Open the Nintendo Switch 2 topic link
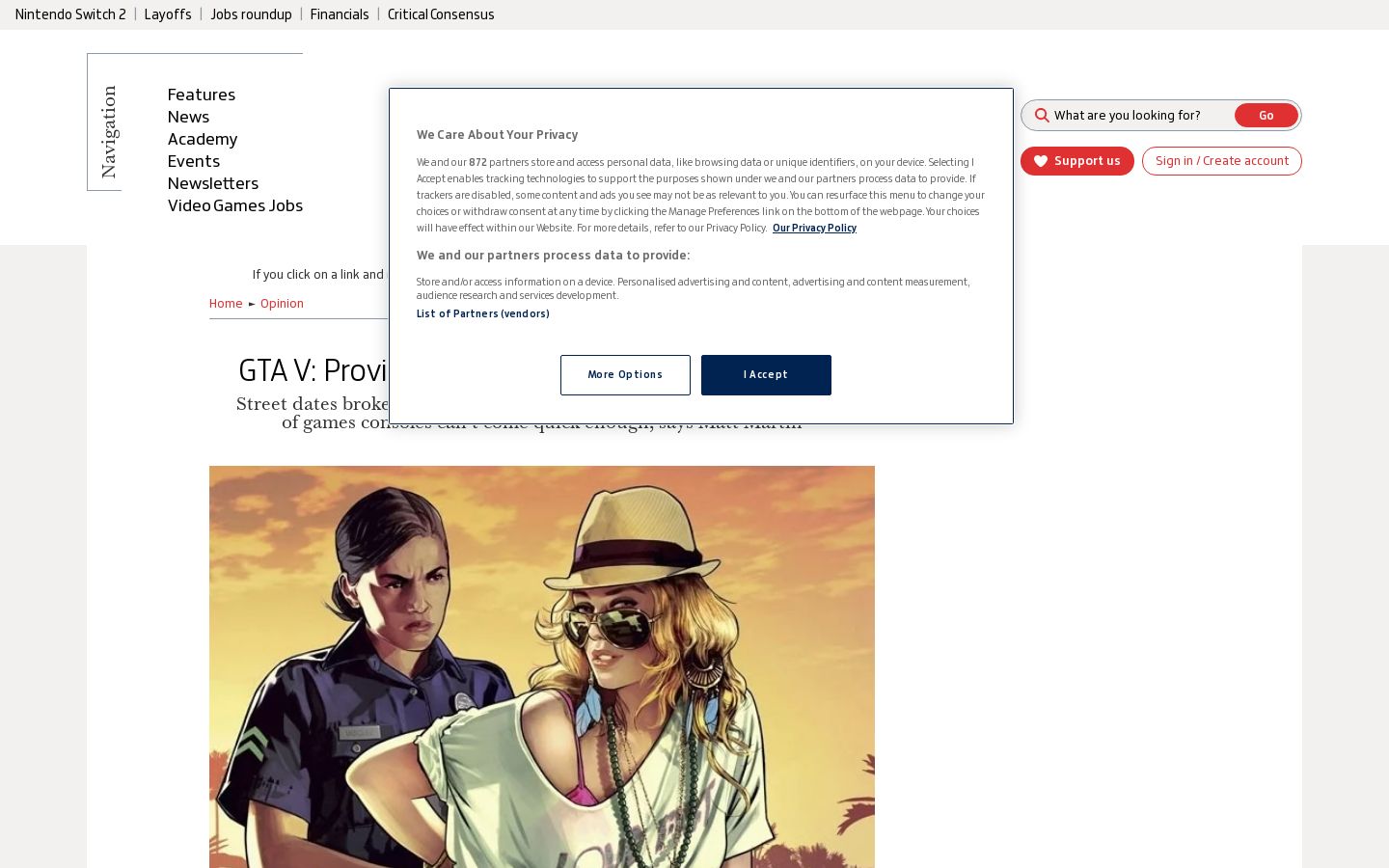This screenshot has height=868, width=1389. point(70,14)
